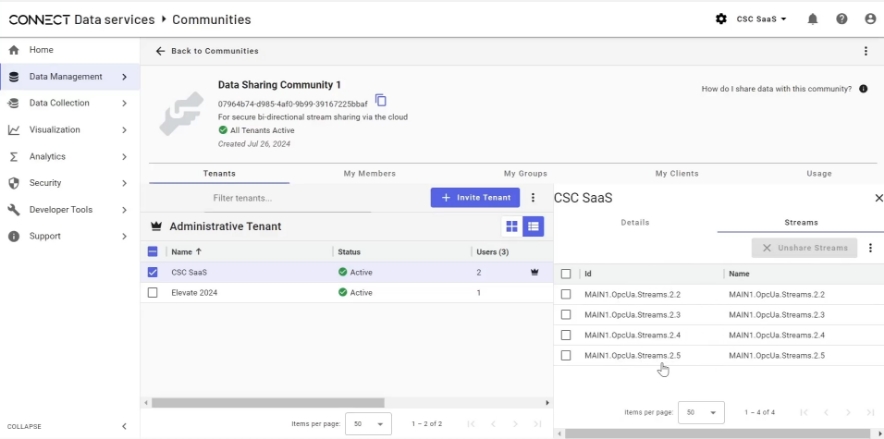Open the user account profile icon
This screenshot has height=439, width=884.
pos(870,19)
